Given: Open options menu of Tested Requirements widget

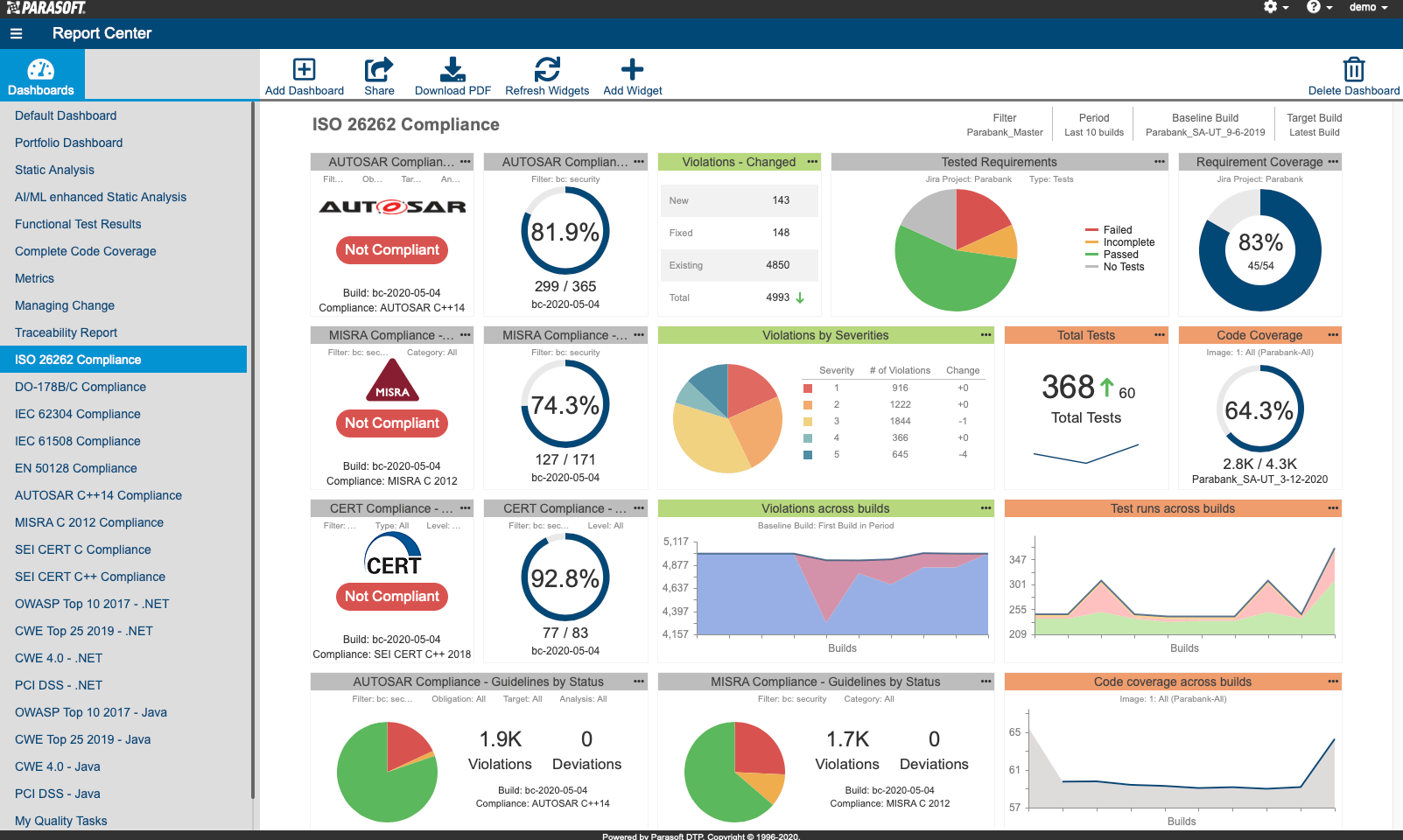Looking at the screenshot, I should (1160, 162).
